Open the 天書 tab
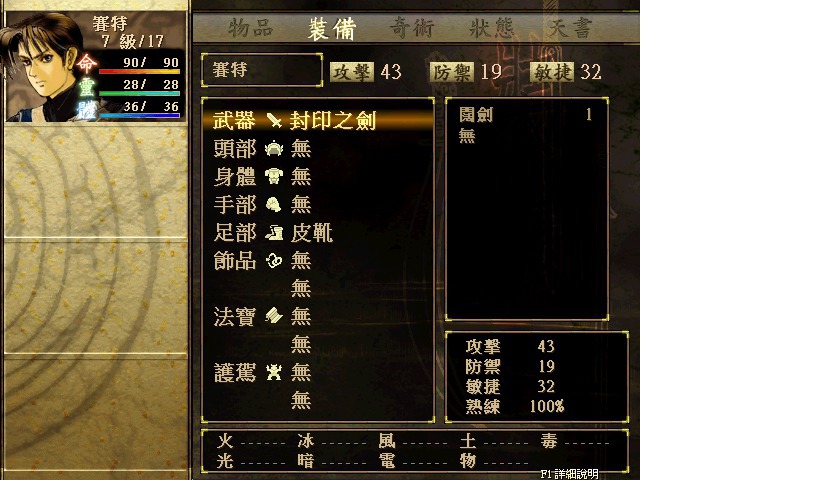The image size is (816, 480). coord(570,28)
